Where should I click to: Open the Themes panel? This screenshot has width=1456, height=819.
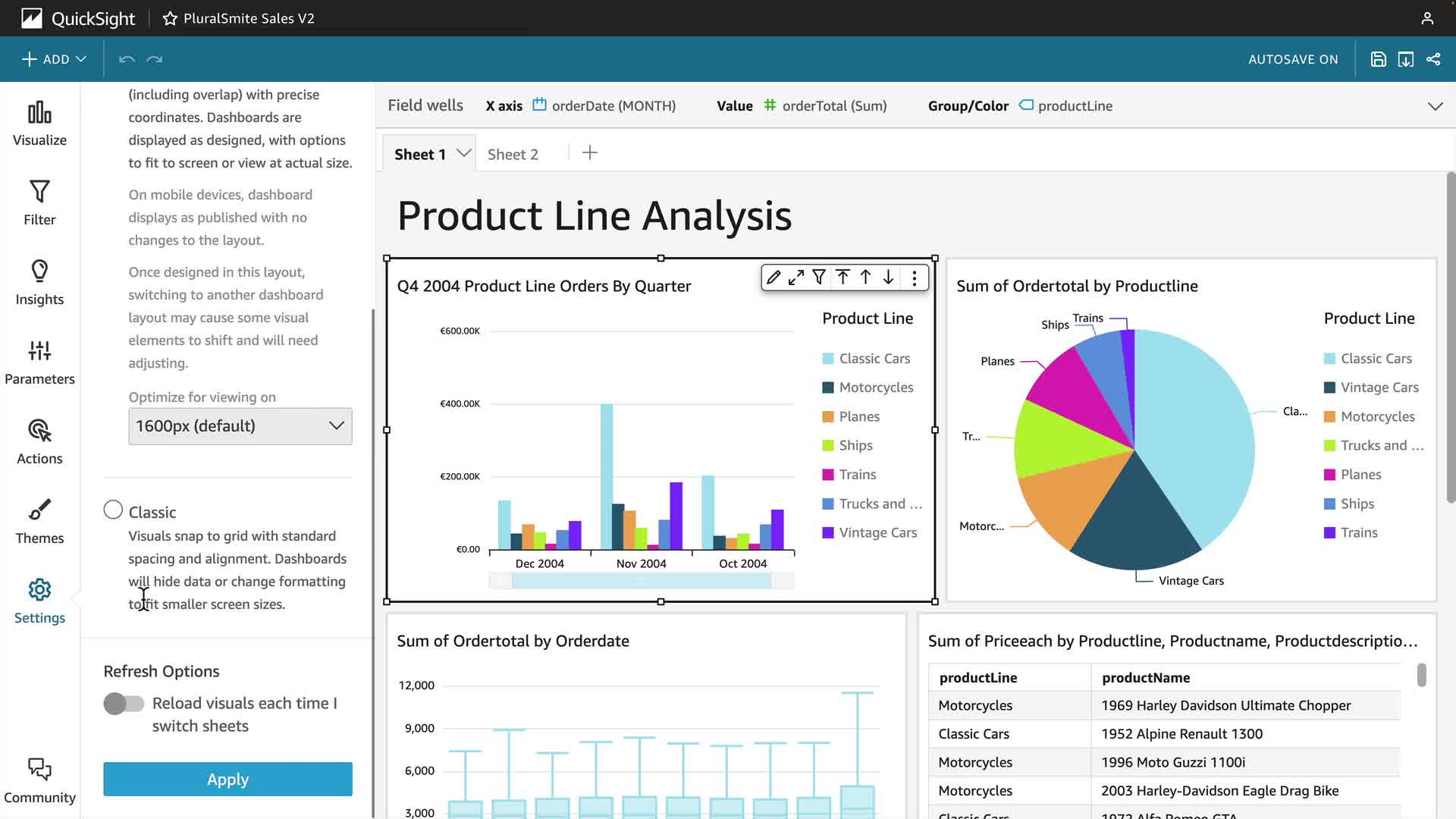(39, 522)
